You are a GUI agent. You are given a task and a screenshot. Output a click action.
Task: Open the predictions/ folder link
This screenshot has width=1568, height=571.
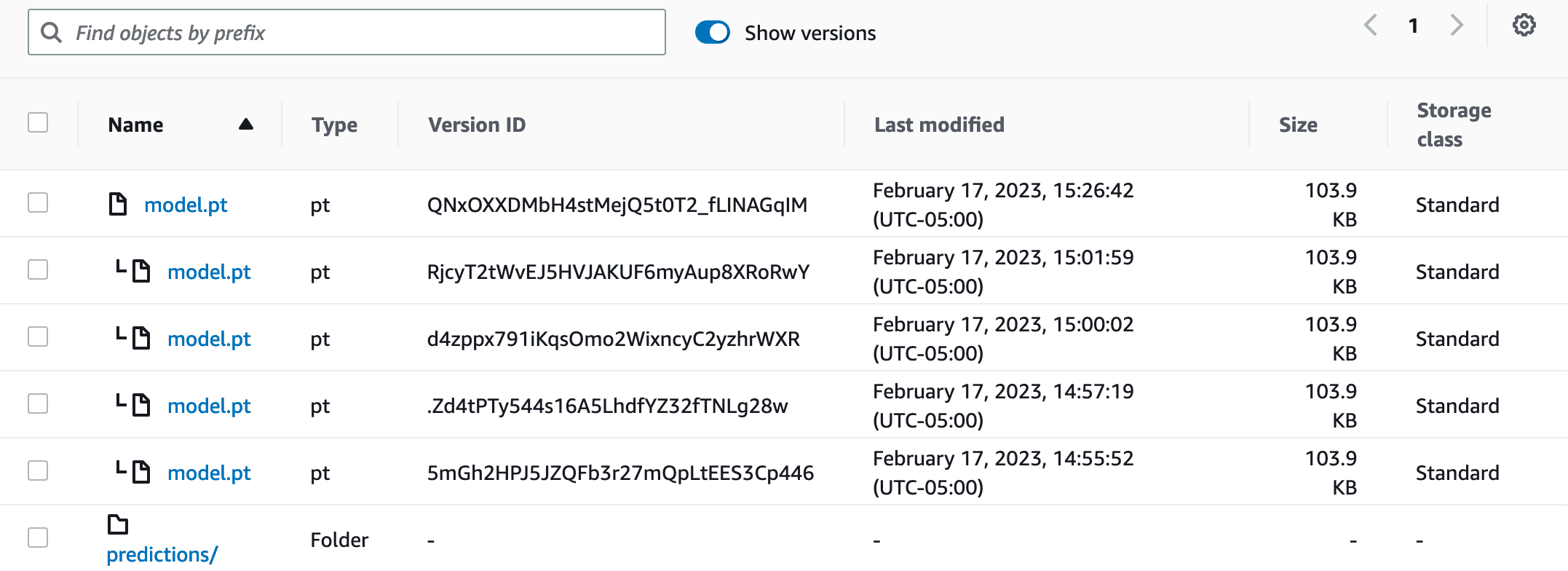(162, 554)
